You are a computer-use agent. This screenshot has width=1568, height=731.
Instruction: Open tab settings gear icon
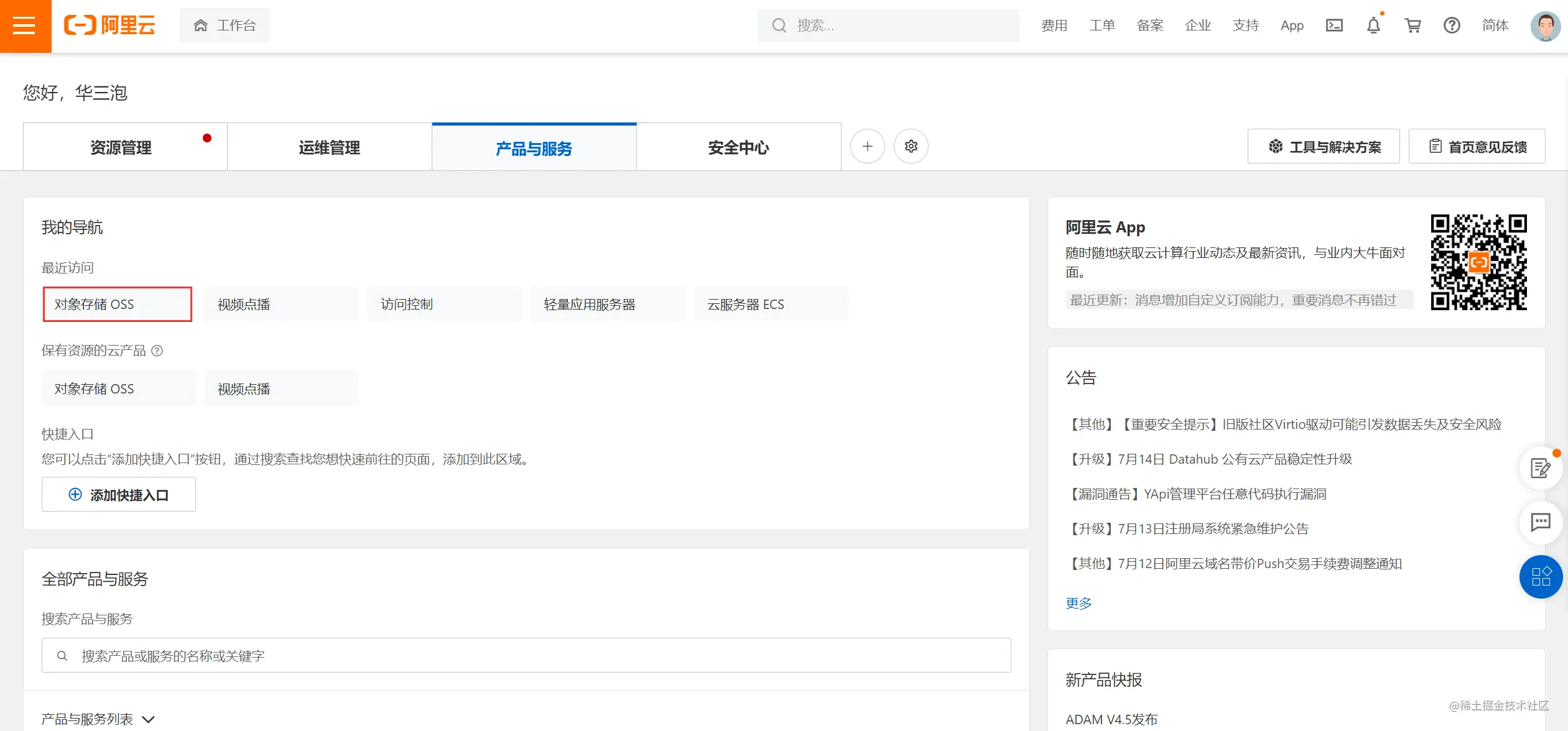point(911,147)
